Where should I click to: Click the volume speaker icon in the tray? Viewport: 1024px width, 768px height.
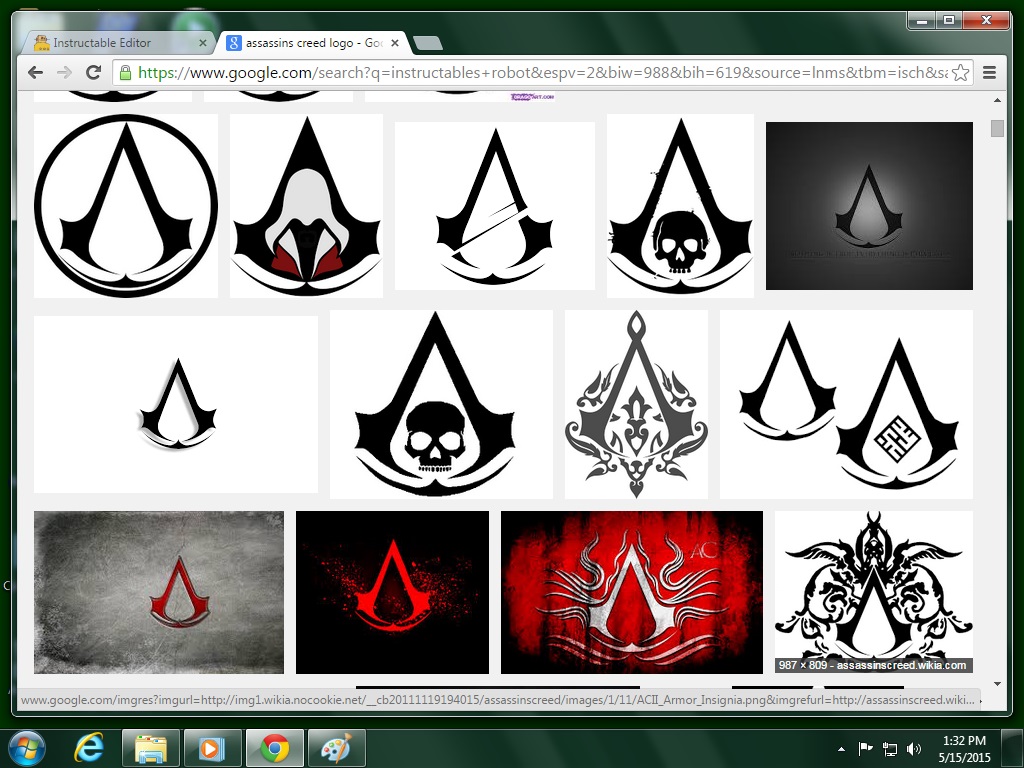pyautogui.click(x=915, y=747)
